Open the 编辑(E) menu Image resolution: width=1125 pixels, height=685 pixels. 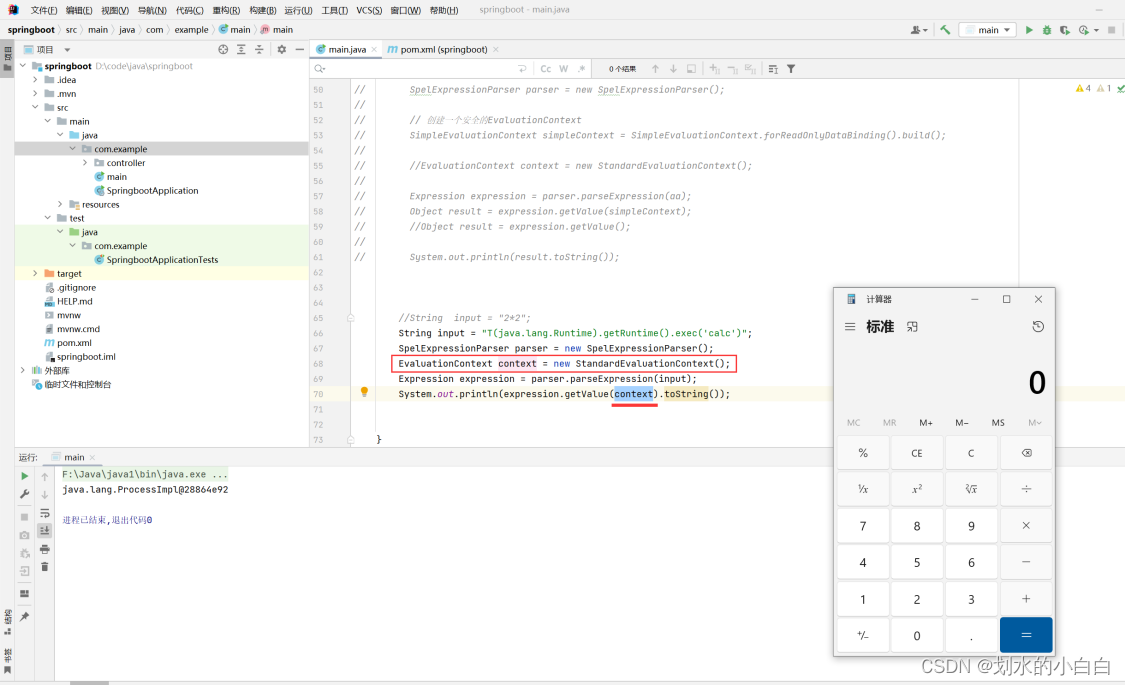point(79,10)
